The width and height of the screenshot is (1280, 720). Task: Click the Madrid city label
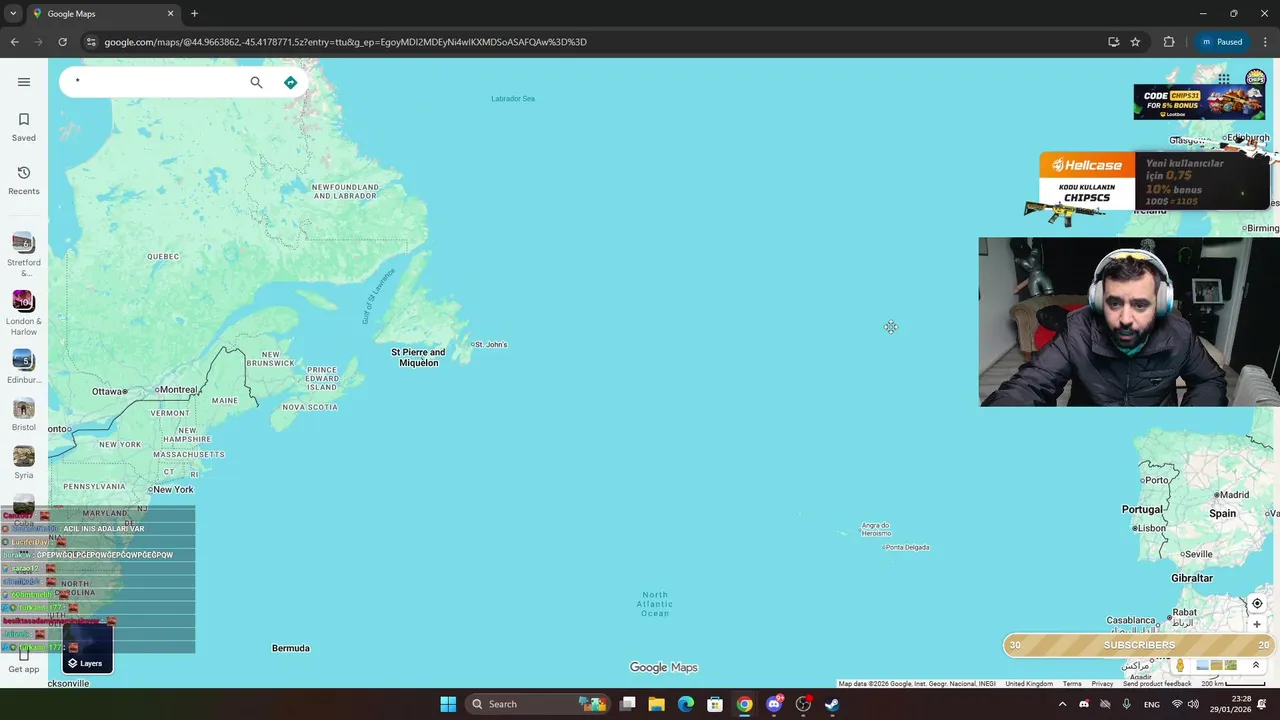1234,494
